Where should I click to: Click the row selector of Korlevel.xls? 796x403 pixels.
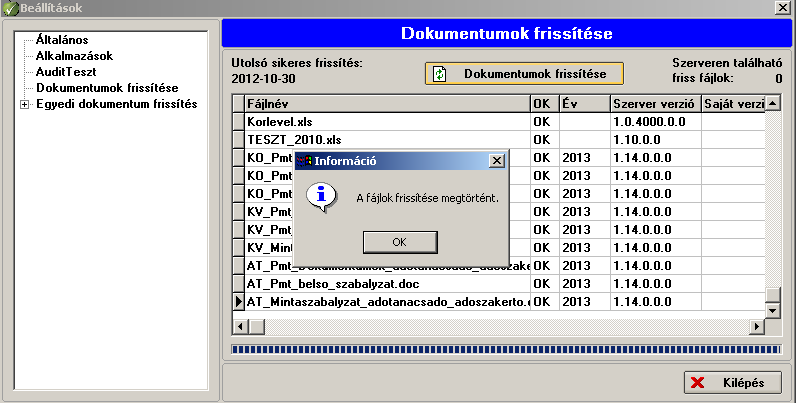tap(239, 122)
